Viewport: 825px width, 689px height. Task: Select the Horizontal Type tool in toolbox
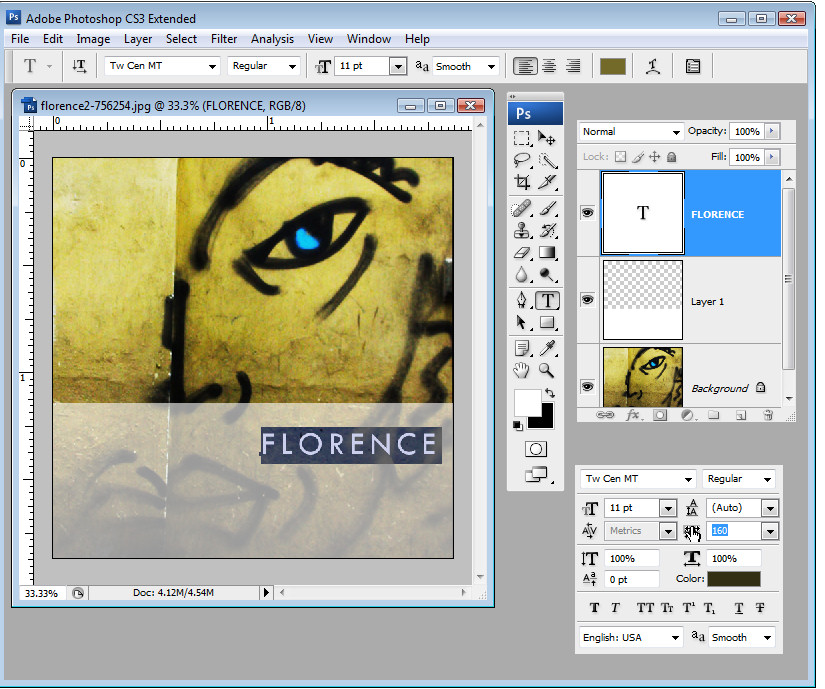coord(547,300)
